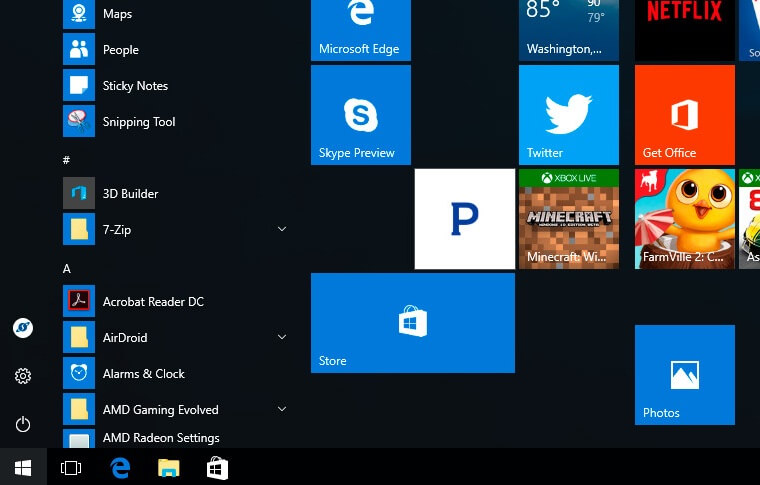Click the # section letter header

click(66, 160)
